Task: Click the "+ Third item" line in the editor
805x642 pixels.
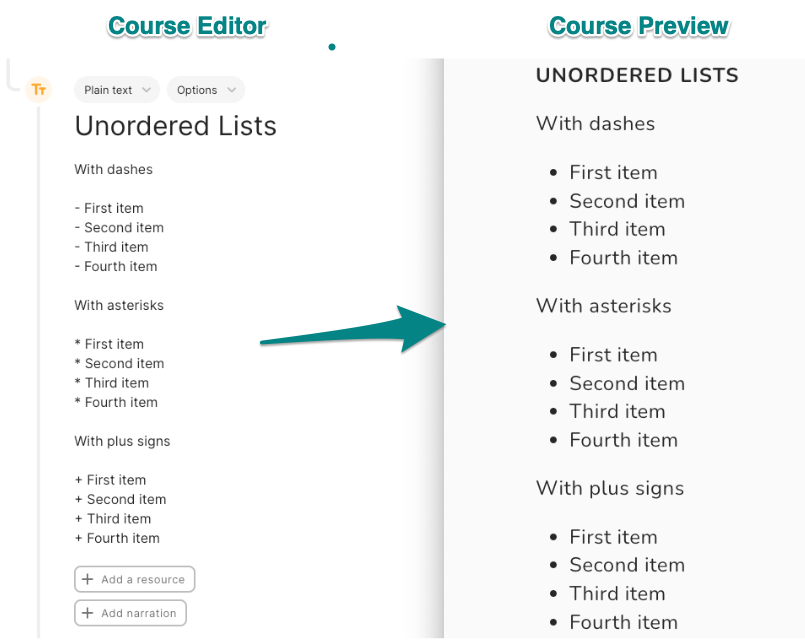Action: click(x=113, y=519)
